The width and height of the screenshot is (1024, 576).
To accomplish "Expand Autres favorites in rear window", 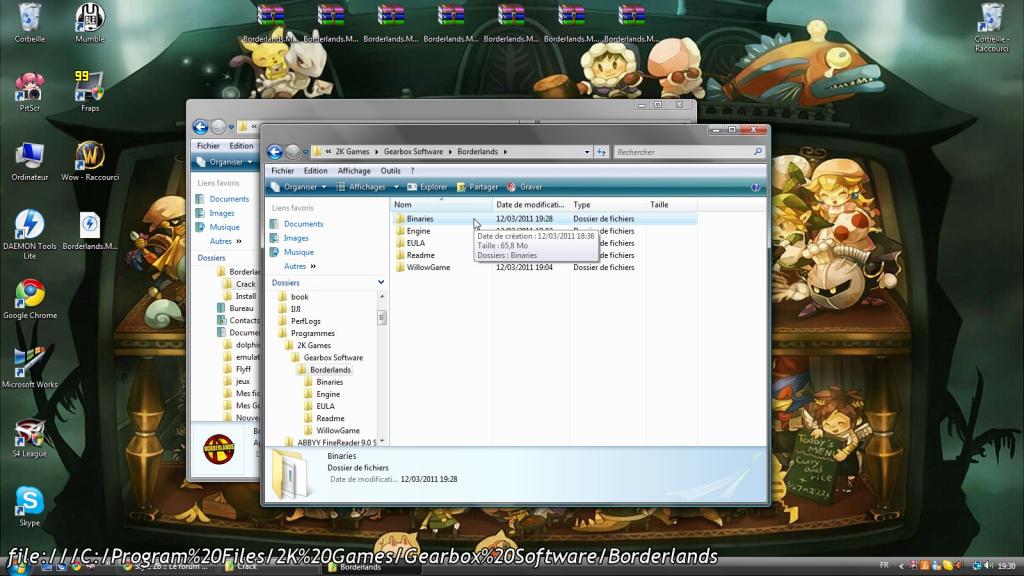I will tap(225, 242).
